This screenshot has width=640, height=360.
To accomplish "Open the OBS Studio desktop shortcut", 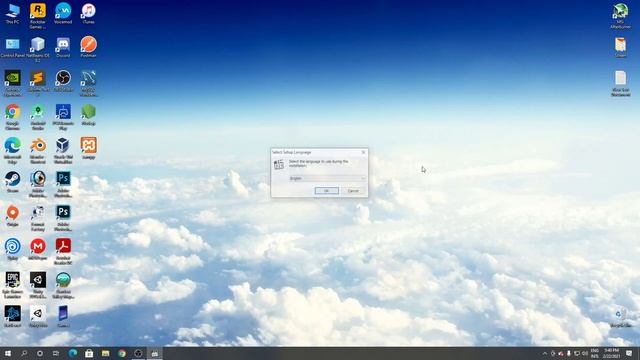I will click(x=63, y=81).
